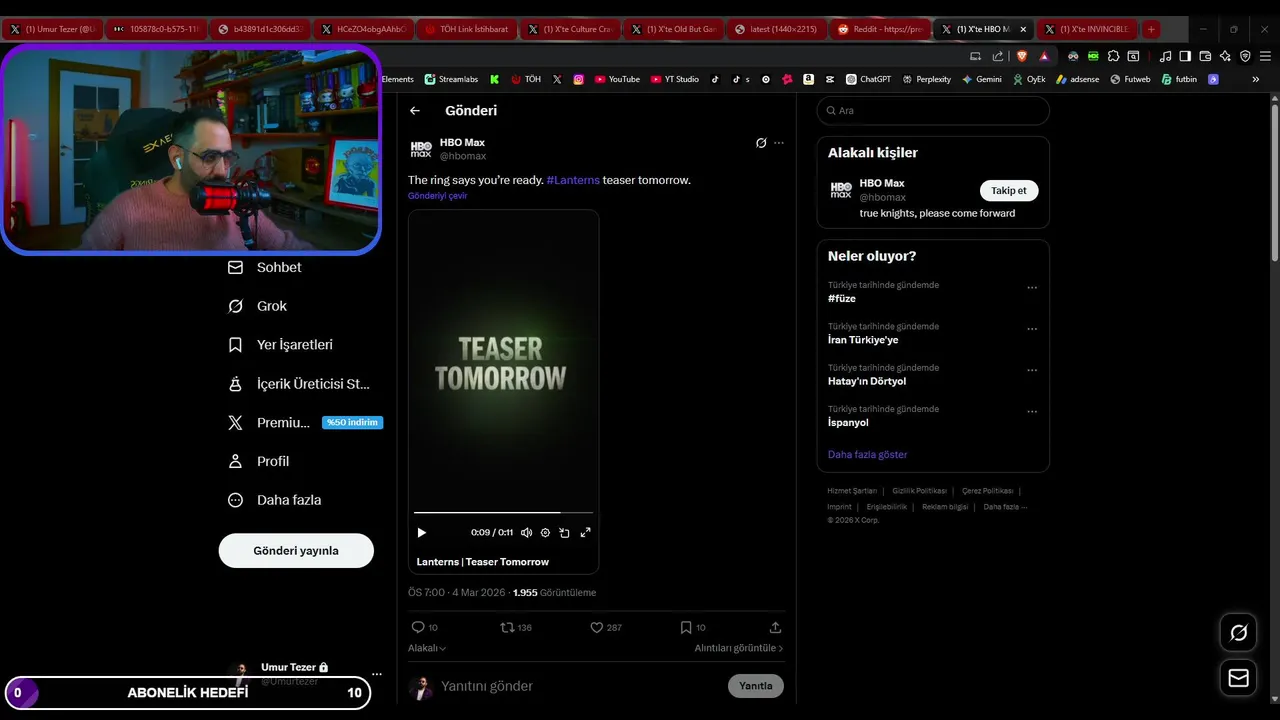Open Grok in the left sidebar
The height and width of the screenshot is (720, 1280).
258,306
